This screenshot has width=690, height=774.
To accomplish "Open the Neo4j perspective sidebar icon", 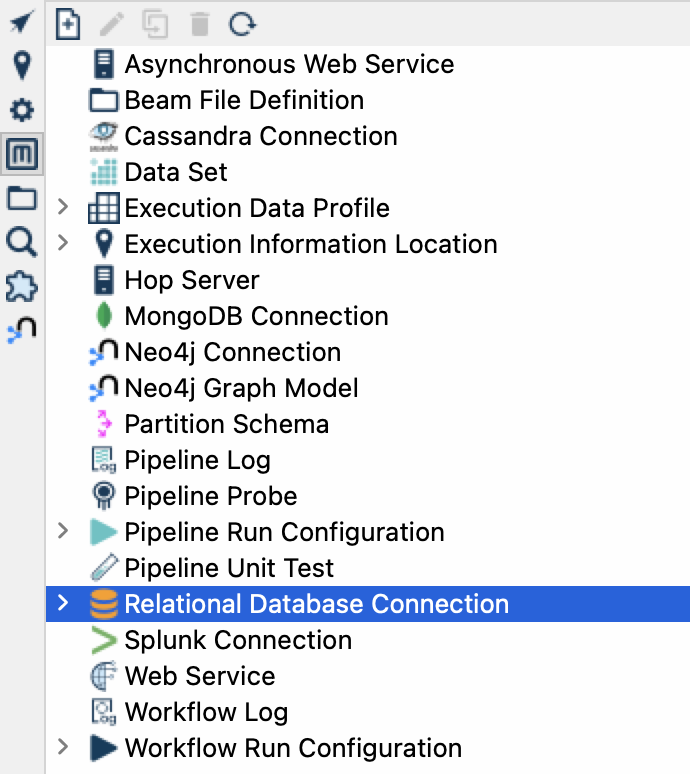I will (x=22, y=329).
